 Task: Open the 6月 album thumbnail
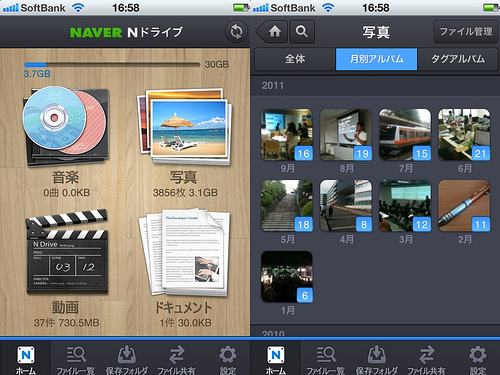(x=464, y=135)
